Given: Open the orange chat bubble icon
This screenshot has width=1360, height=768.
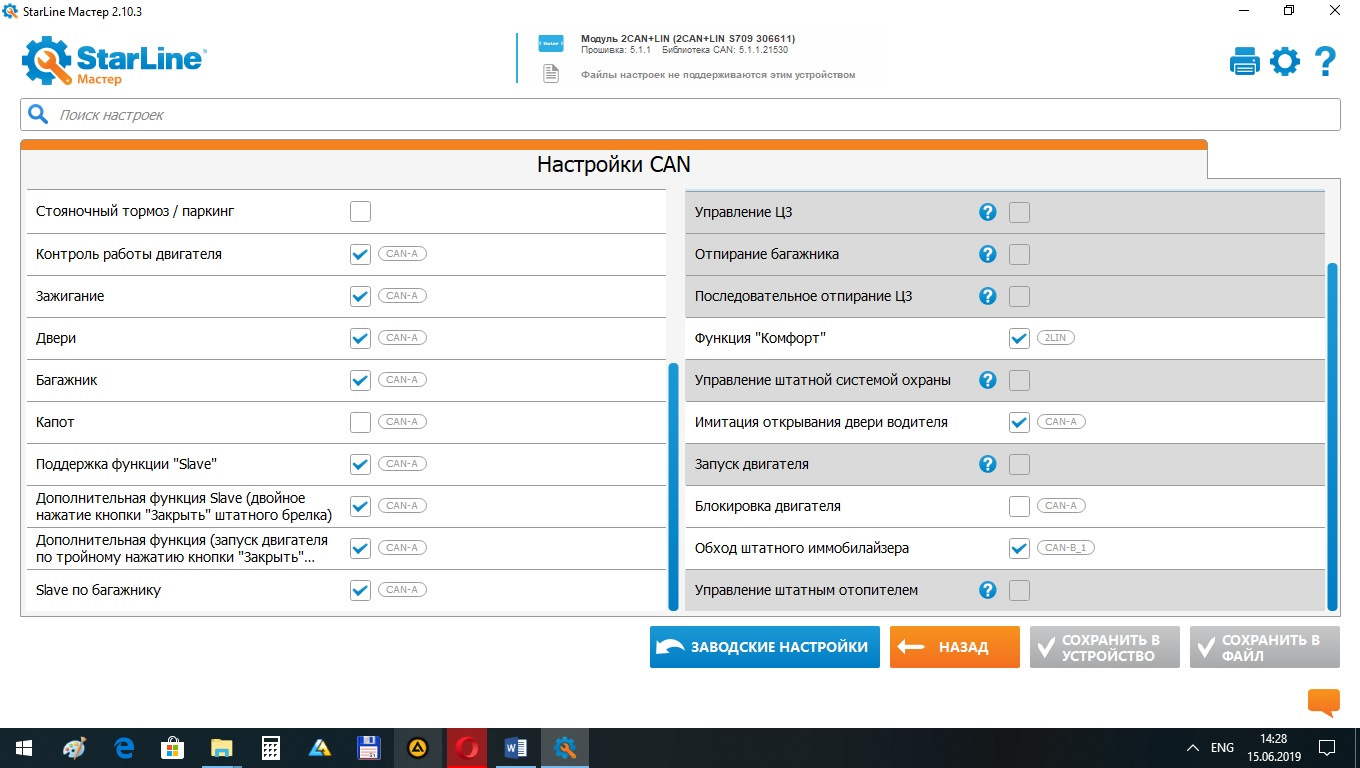Looking at the screenshot, I should (1323, 703).
